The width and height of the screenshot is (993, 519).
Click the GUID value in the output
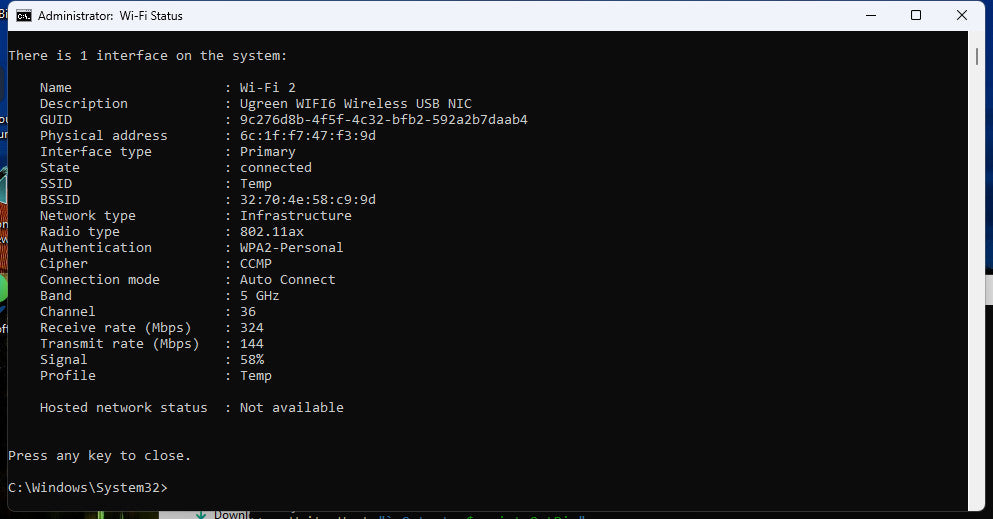pyautogui.click(x=383, y=120)
